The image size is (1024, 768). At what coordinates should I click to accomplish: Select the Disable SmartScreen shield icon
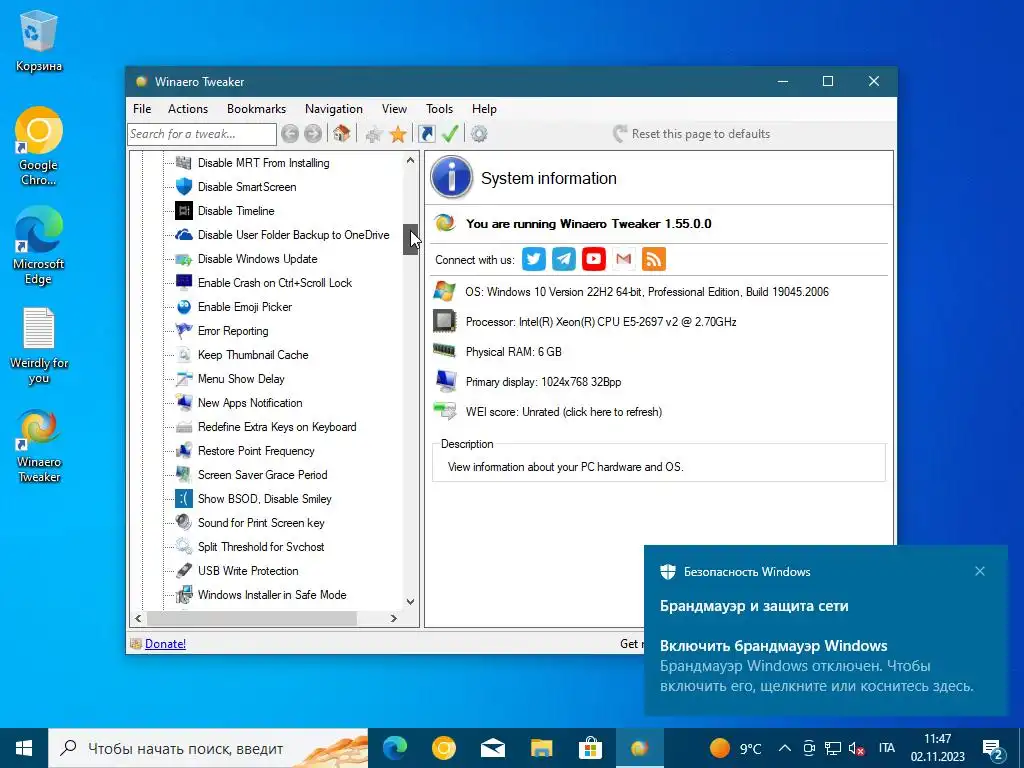pos(184,187)
